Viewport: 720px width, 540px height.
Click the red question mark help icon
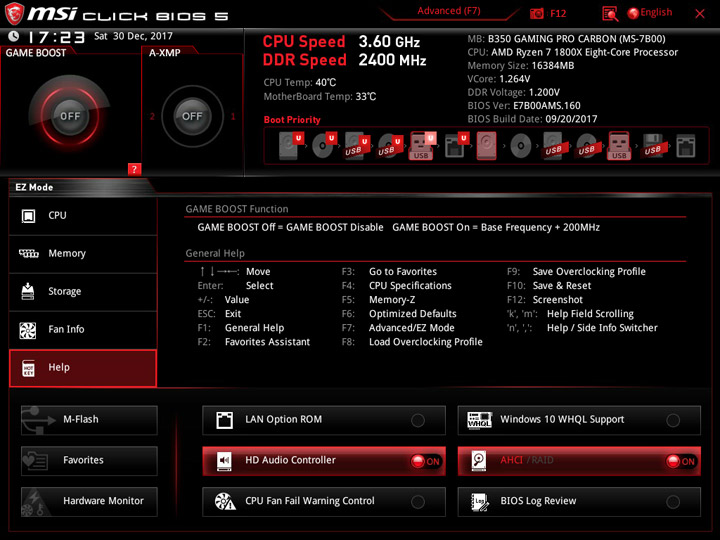[134, 169]
